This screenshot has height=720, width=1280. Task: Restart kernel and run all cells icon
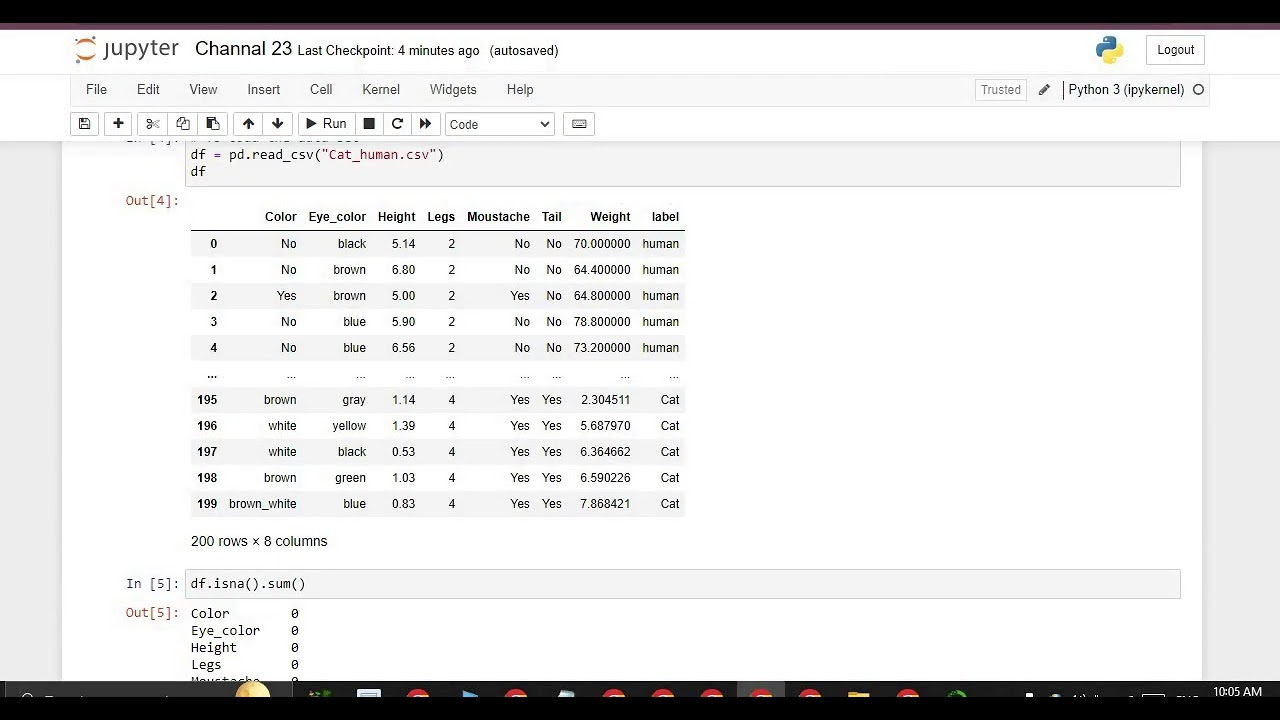point(425,124)
